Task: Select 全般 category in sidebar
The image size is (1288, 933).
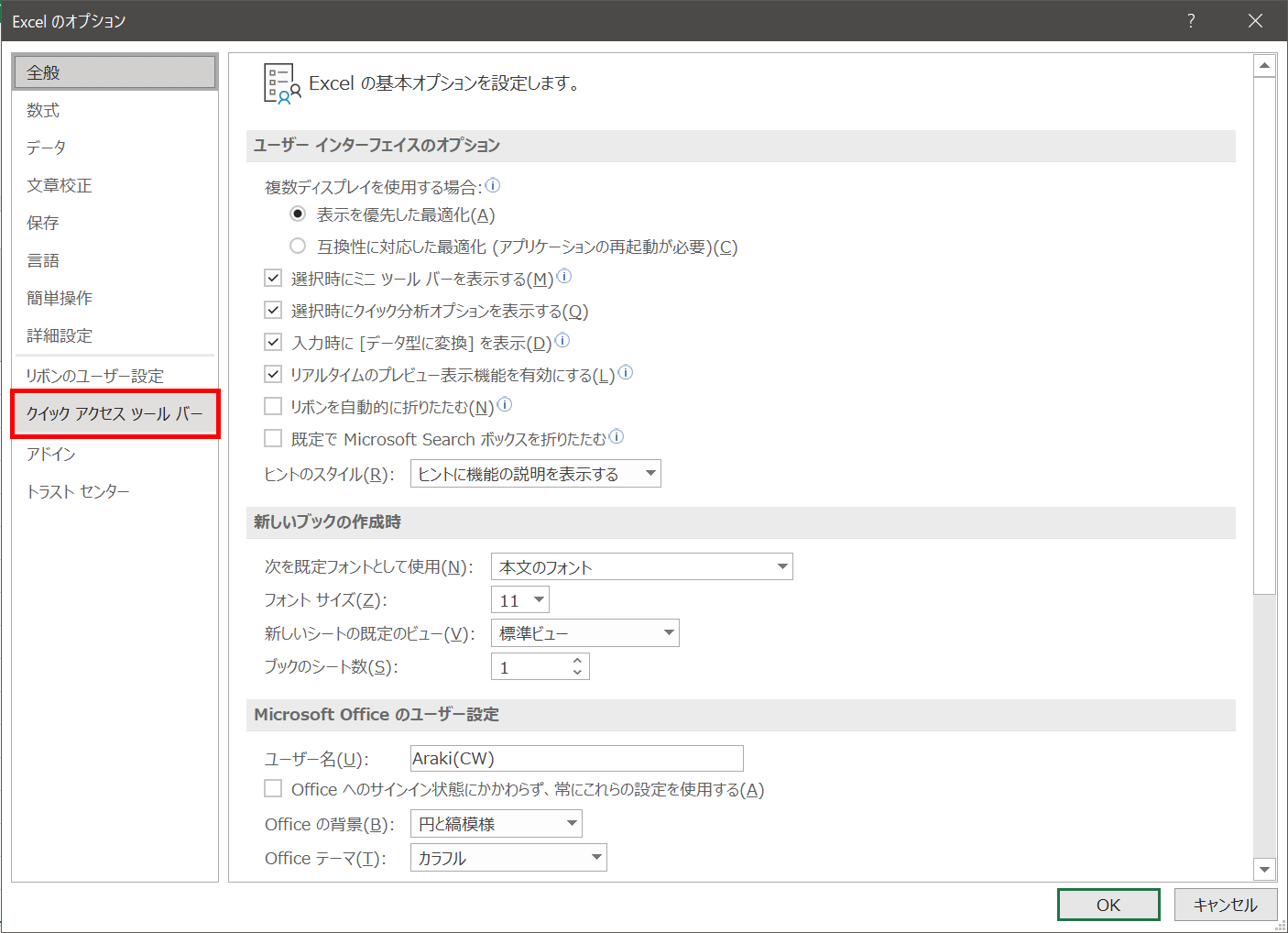Action: (115, 72)
